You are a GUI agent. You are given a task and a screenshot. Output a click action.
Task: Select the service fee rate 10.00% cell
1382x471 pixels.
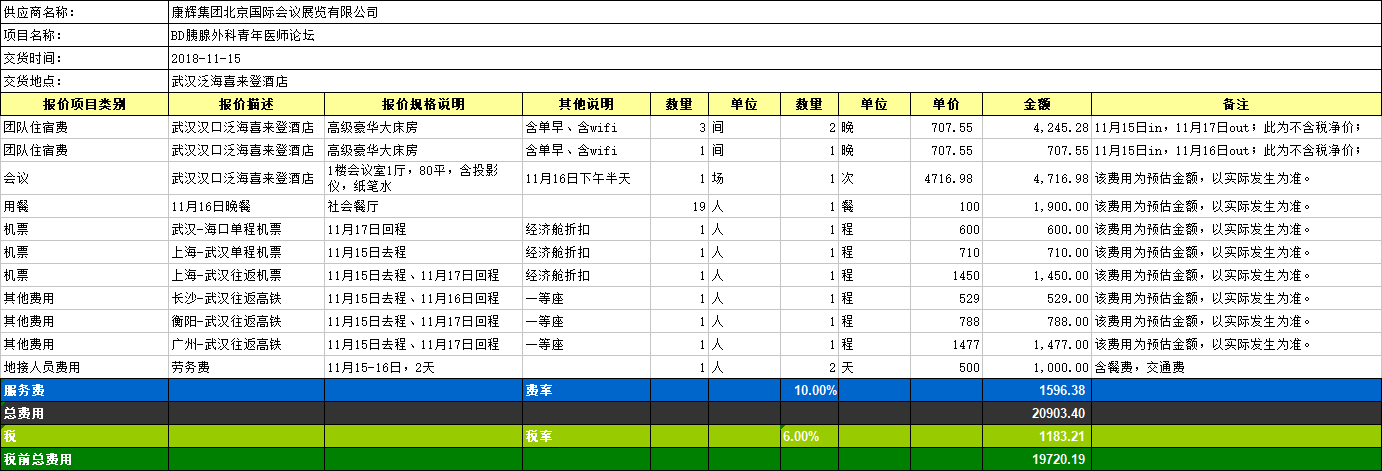pyautogui.click(x=809, y=390)
